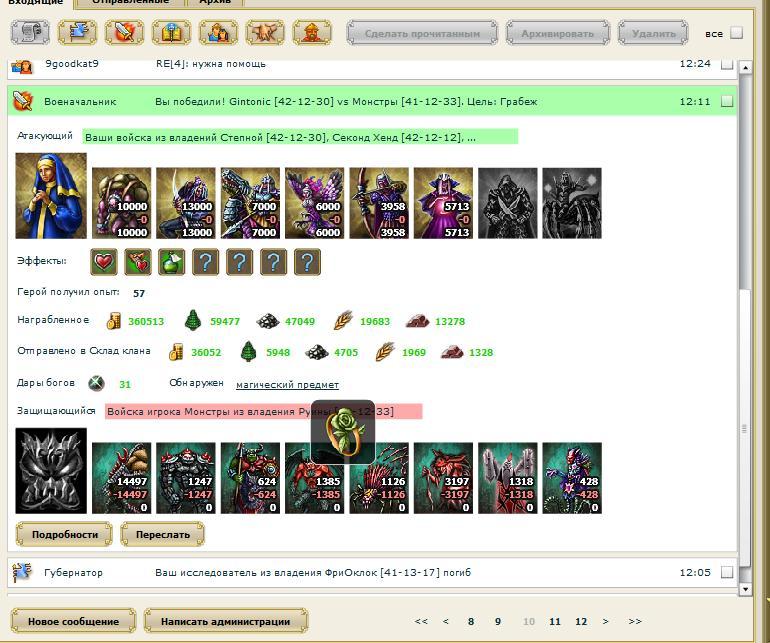Click the winged heart effect icon

click(138, 262)
